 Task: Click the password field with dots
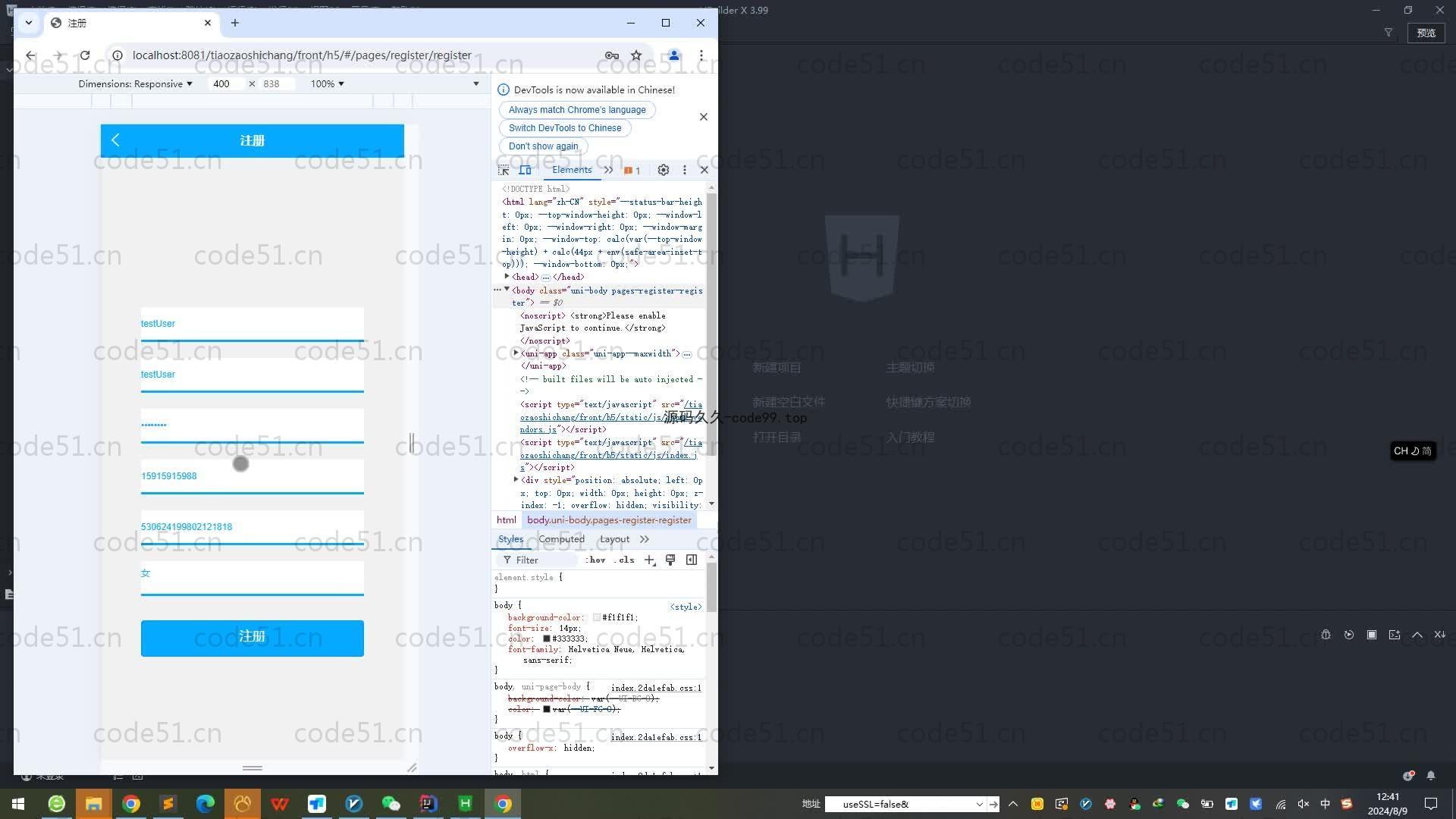[x=252, y=425]
